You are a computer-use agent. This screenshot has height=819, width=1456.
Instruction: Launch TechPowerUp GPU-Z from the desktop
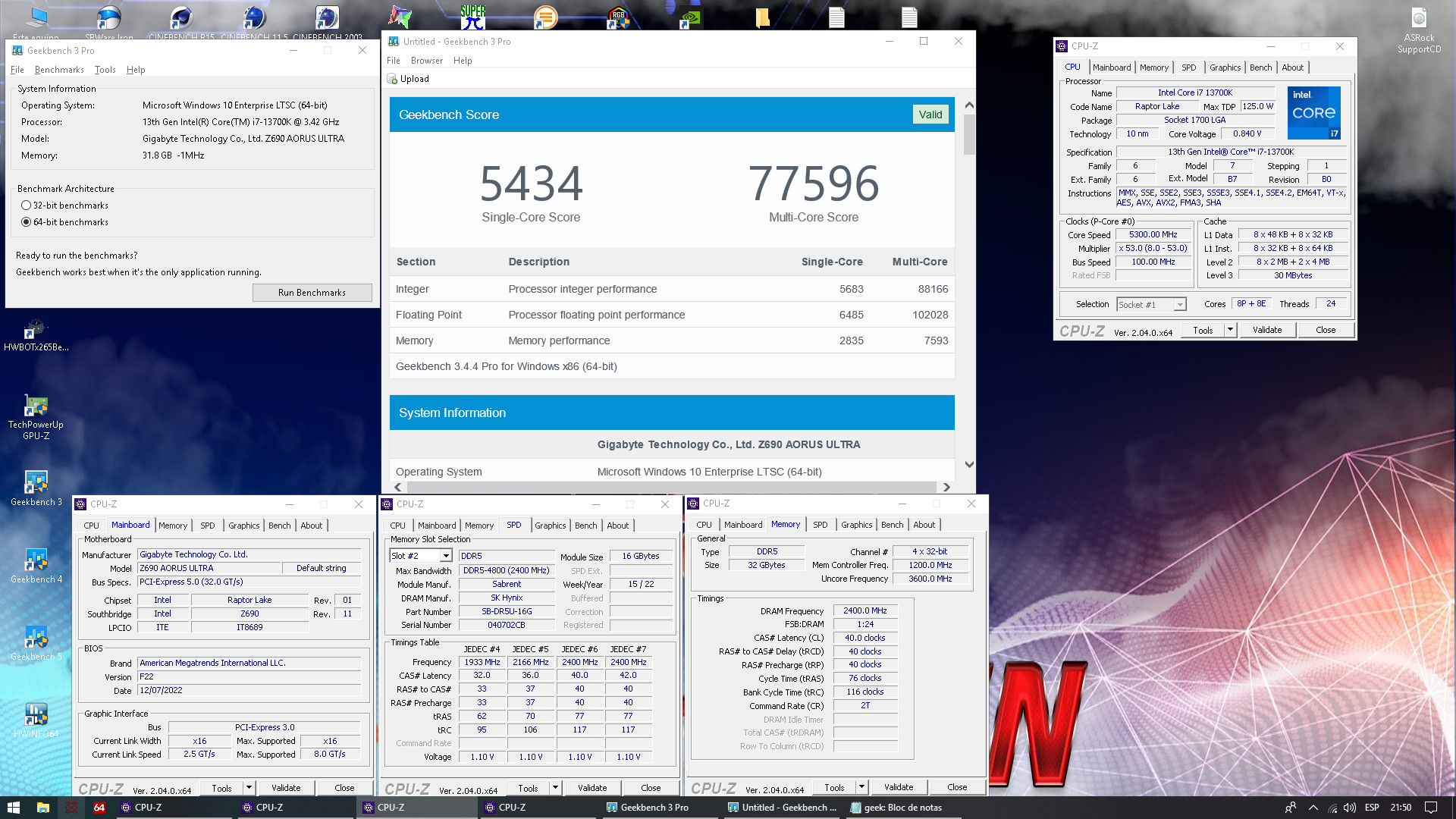[36, 417]
